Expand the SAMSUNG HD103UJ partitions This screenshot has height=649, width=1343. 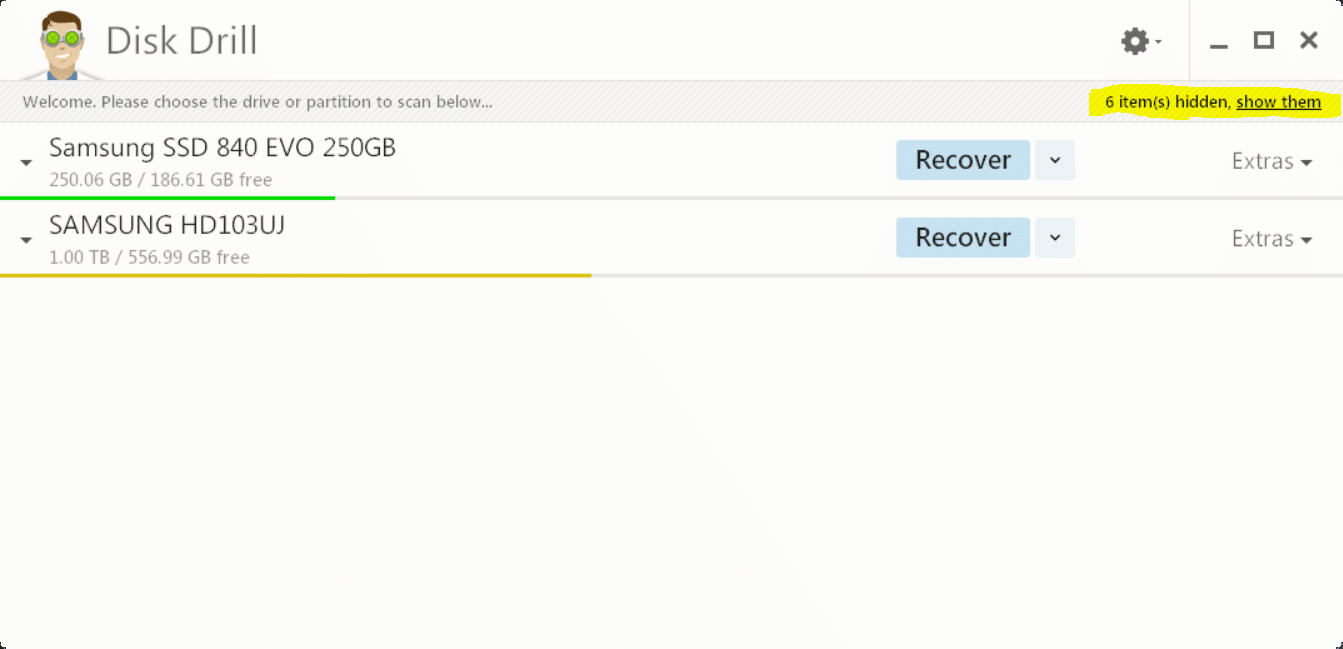point(26,240)
